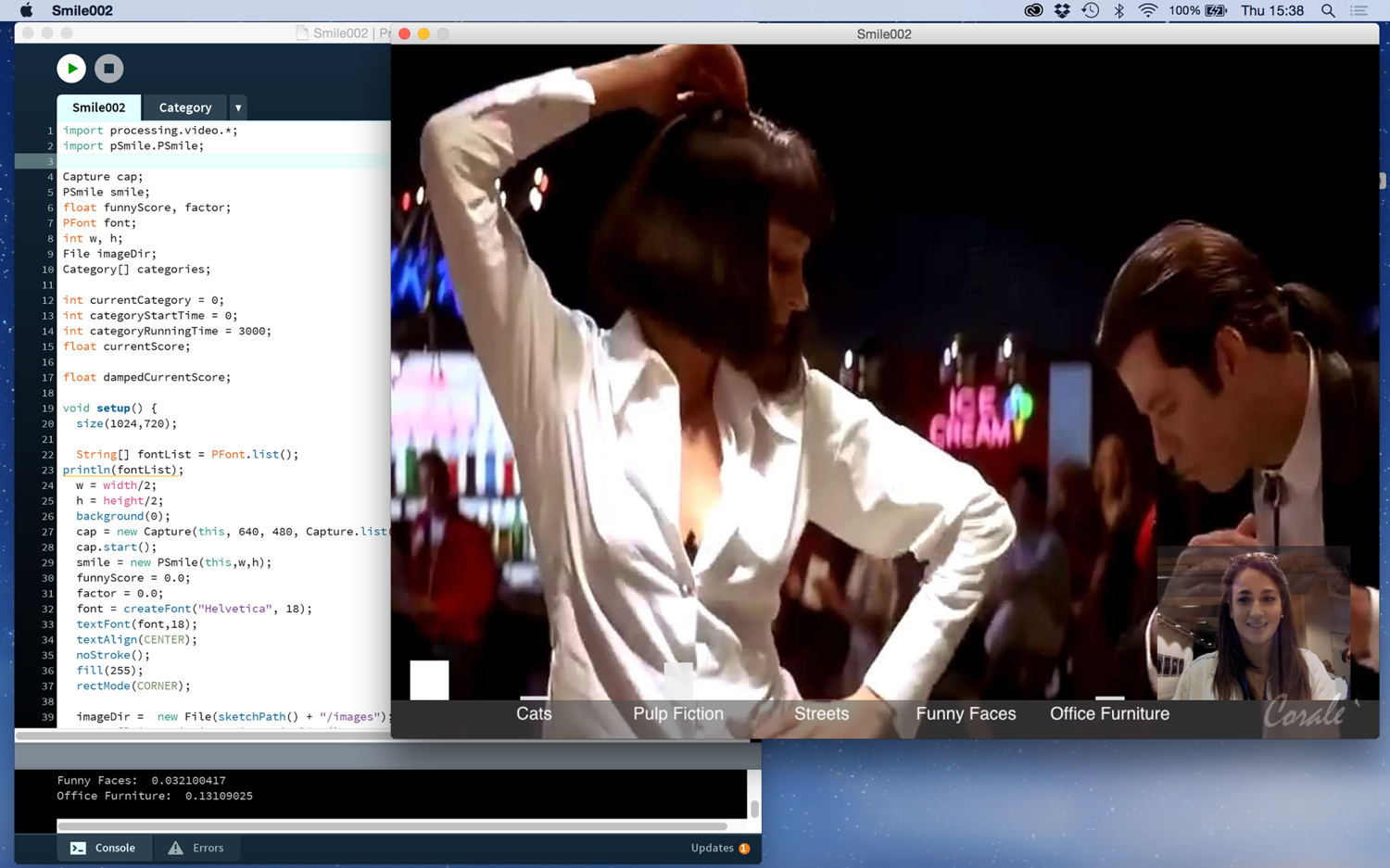Open the Time Machine menu bar icon
The width and height of the screenshot is (1390, 868).
(1091, 10)
